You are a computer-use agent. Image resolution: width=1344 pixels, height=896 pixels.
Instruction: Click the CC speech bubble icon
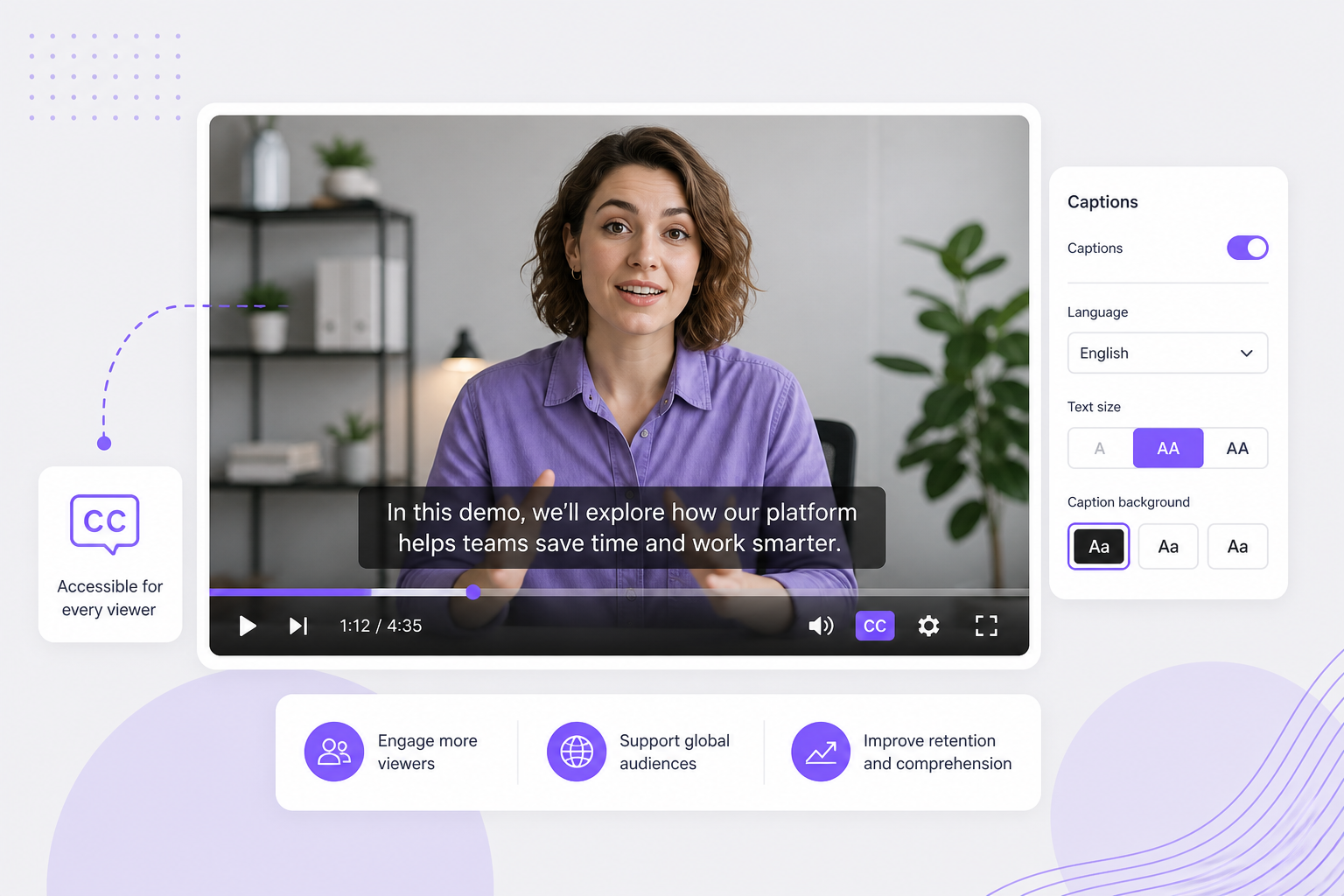coord(105,523)
